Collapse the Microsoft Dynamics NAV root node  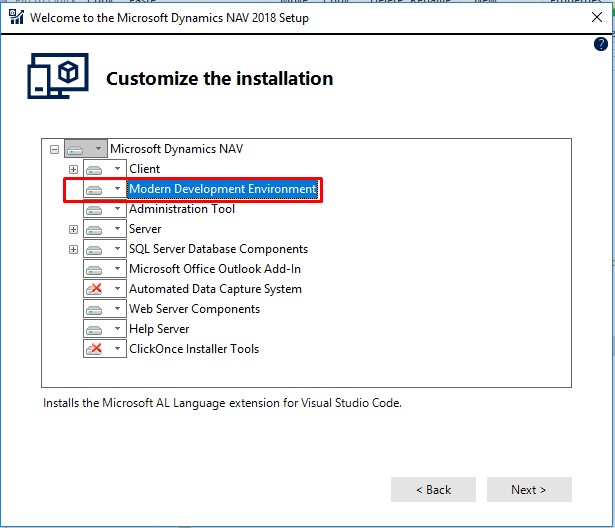coord(55,149)
